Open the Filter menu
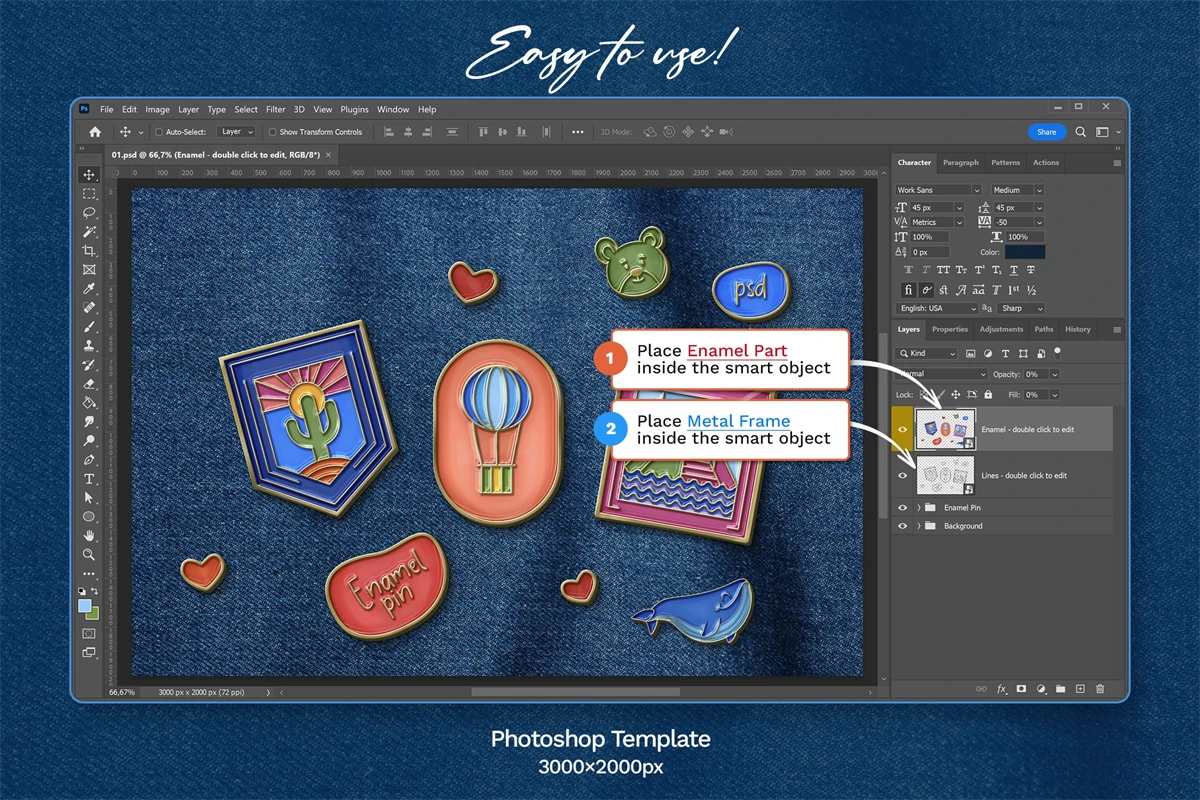This screenshot has width=1200, height=800. (x=275, y=110)
